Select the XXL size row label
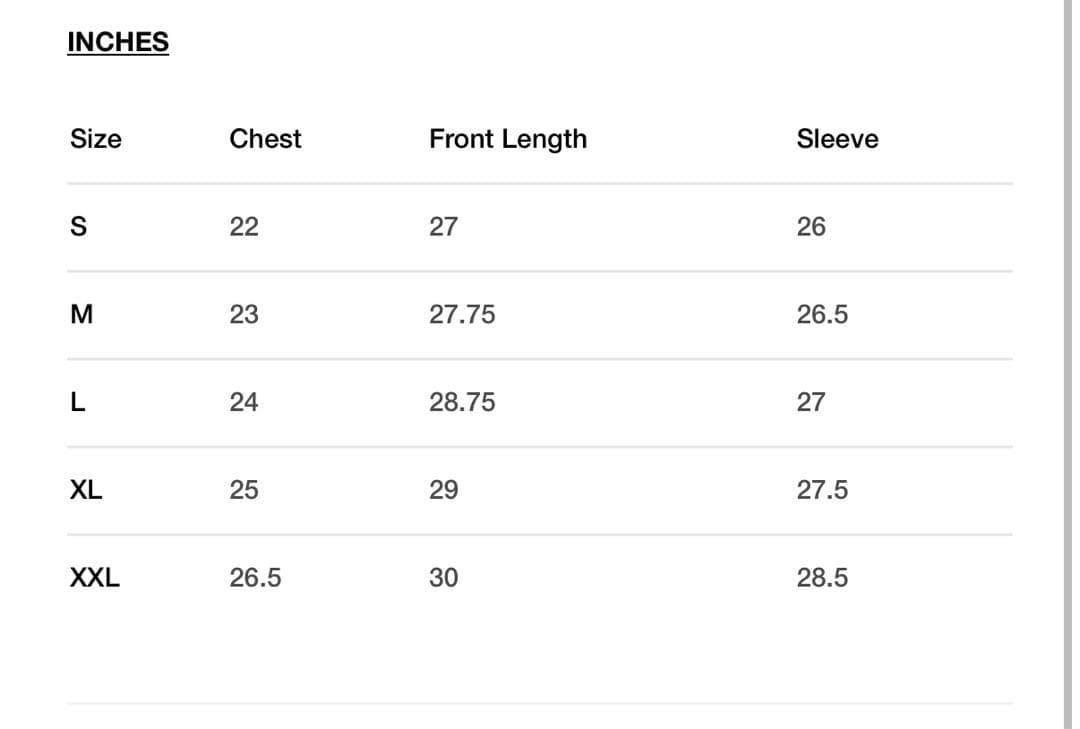Screen dimensions: 1080x729 pyautogui.click(x=95, y=577)
